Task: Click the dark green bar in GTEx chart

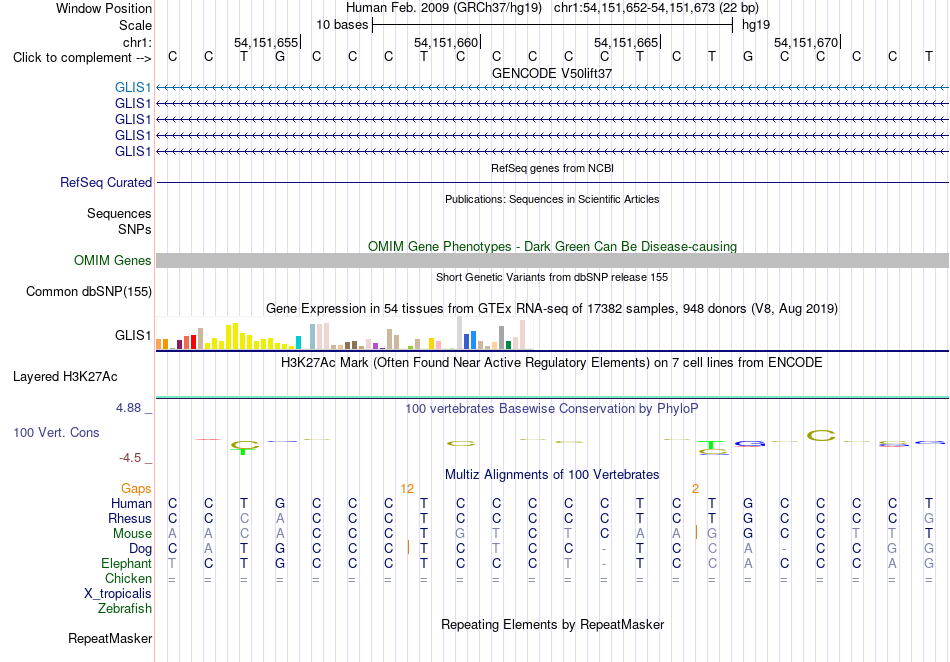Action: point(509,345)
